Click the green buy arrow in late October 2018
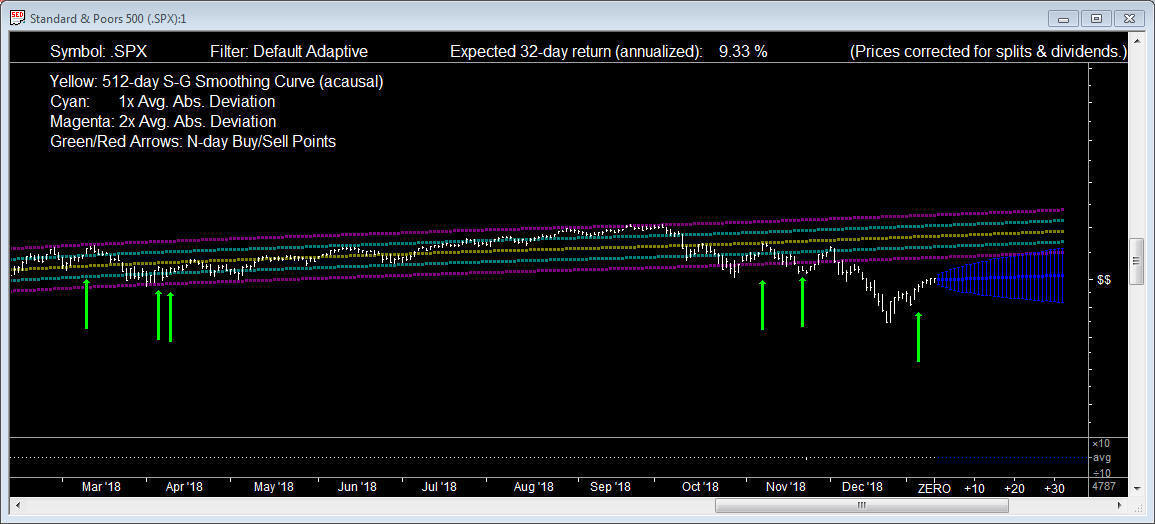 point(762,304)
